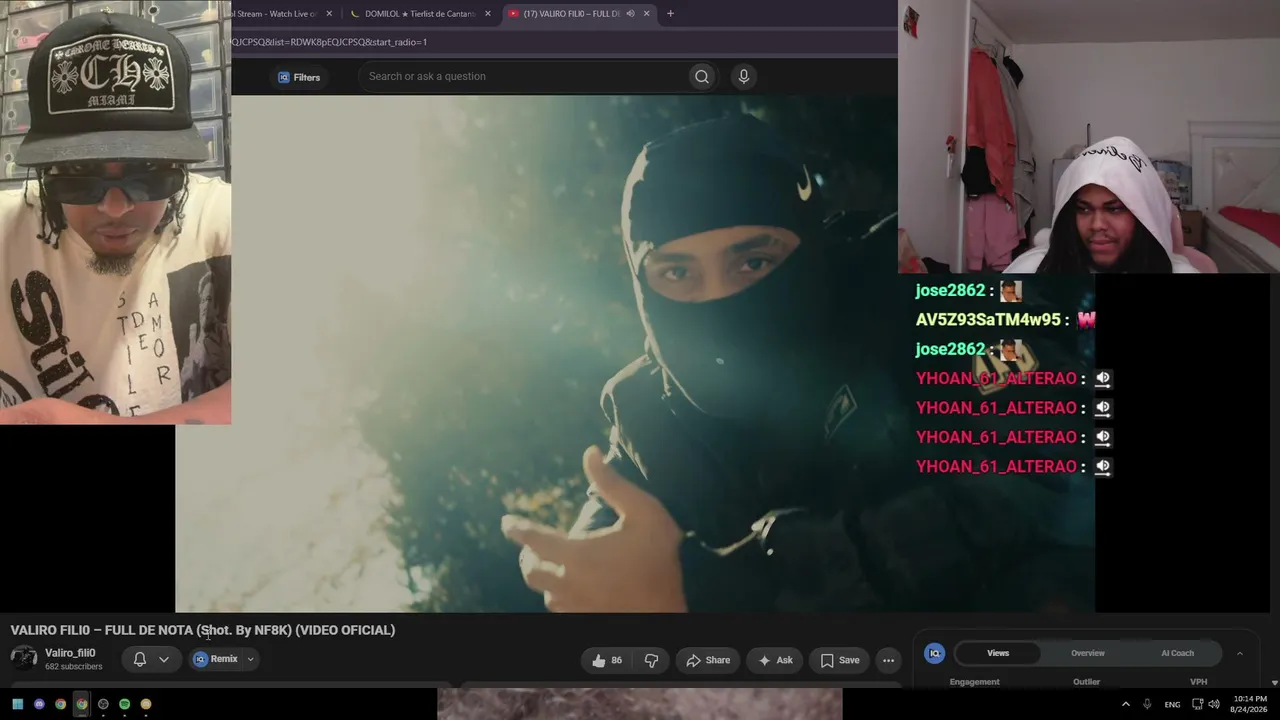Open the vidIQ Filters button
The height and width of the screenshot is (720, 1280).
pyautogui.click(x=299, y=77)
